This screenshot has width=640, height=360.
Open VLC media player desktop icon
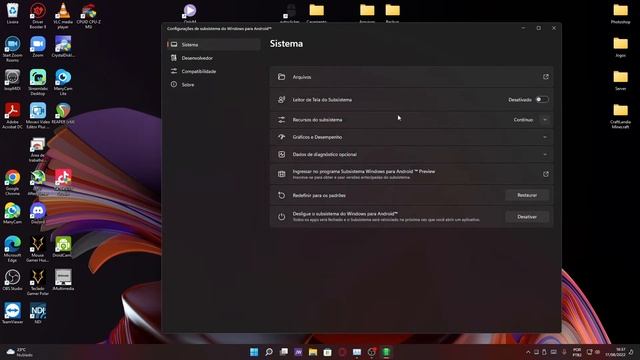[63, 15]
